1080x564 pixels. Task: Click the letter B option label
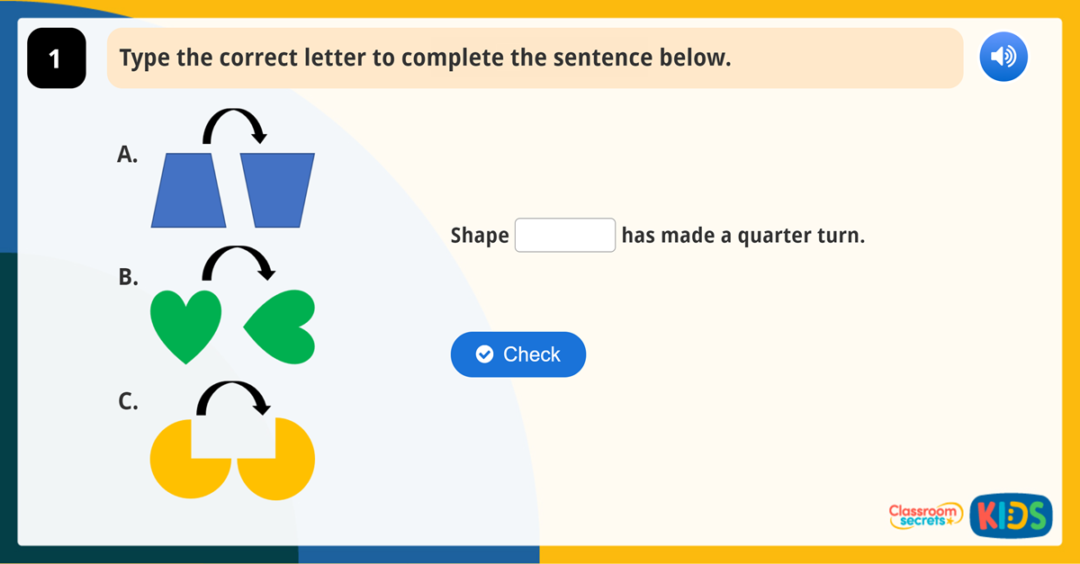[128, 277]
